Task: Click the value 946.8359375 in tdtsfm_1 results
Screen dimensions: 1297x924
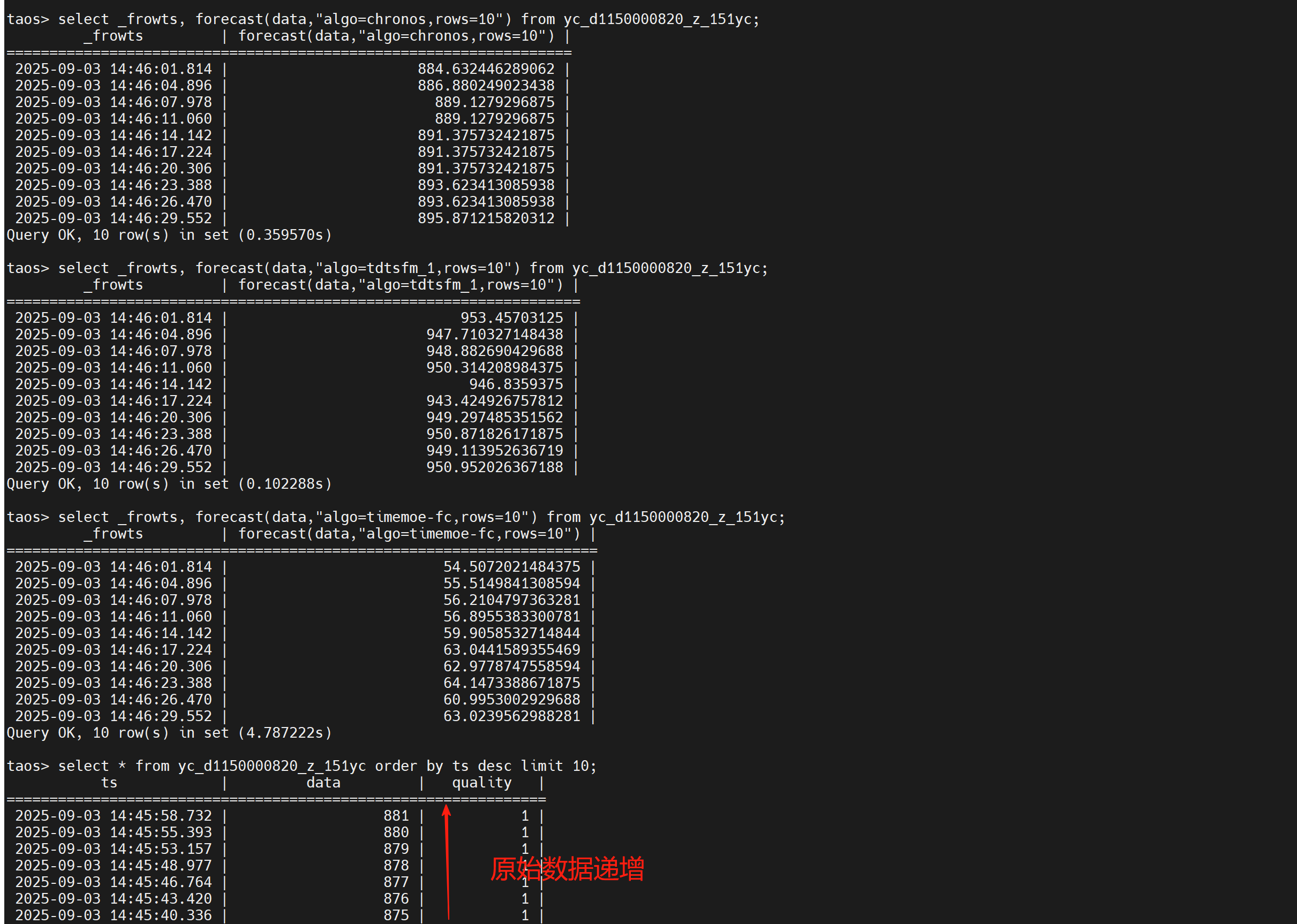Action: pyautogui.click(x=516, y=384)
